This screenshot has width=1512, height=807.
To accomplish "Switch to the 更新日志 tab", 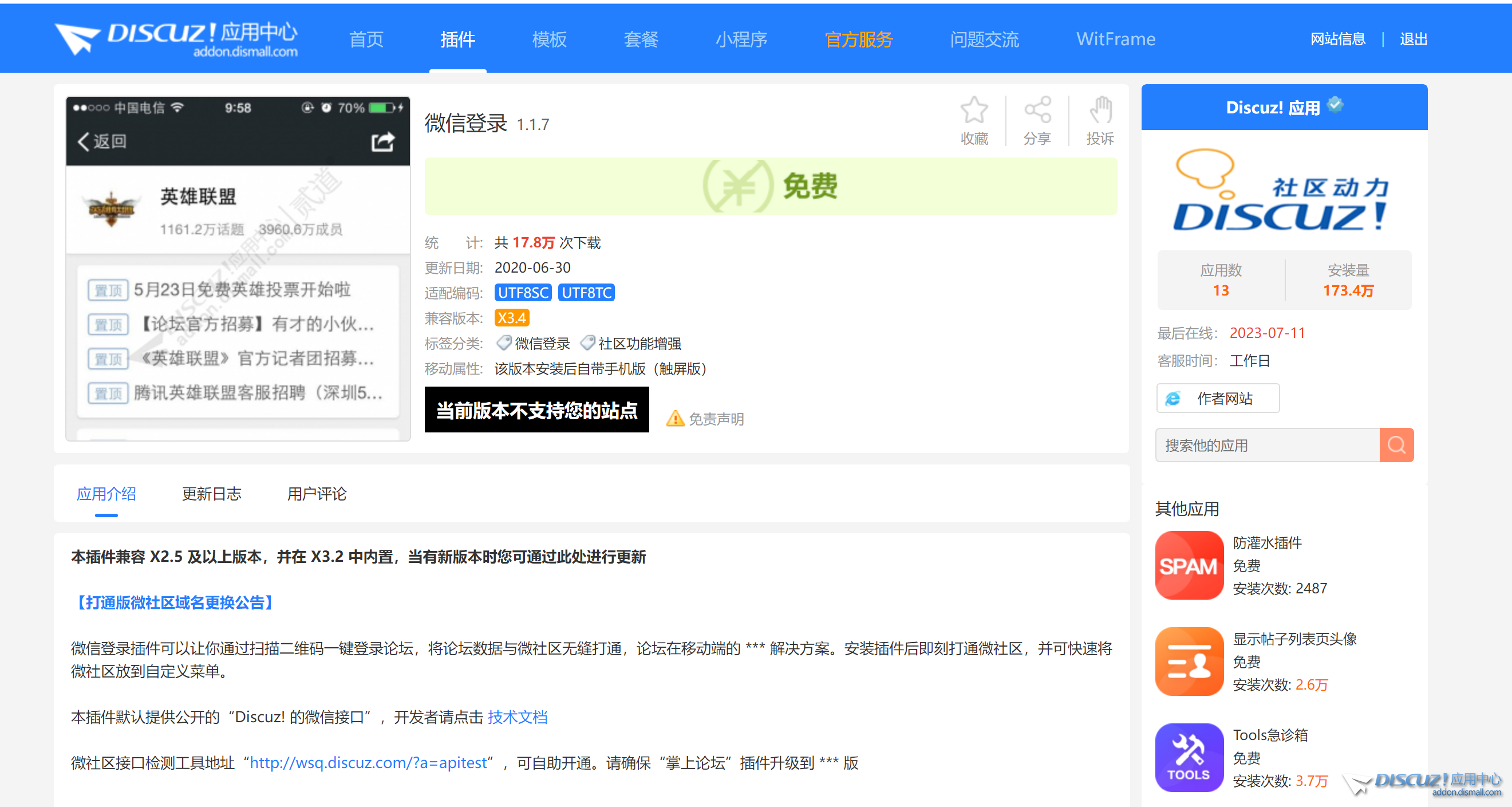I will pyautogui.click(x=212, y=494).
